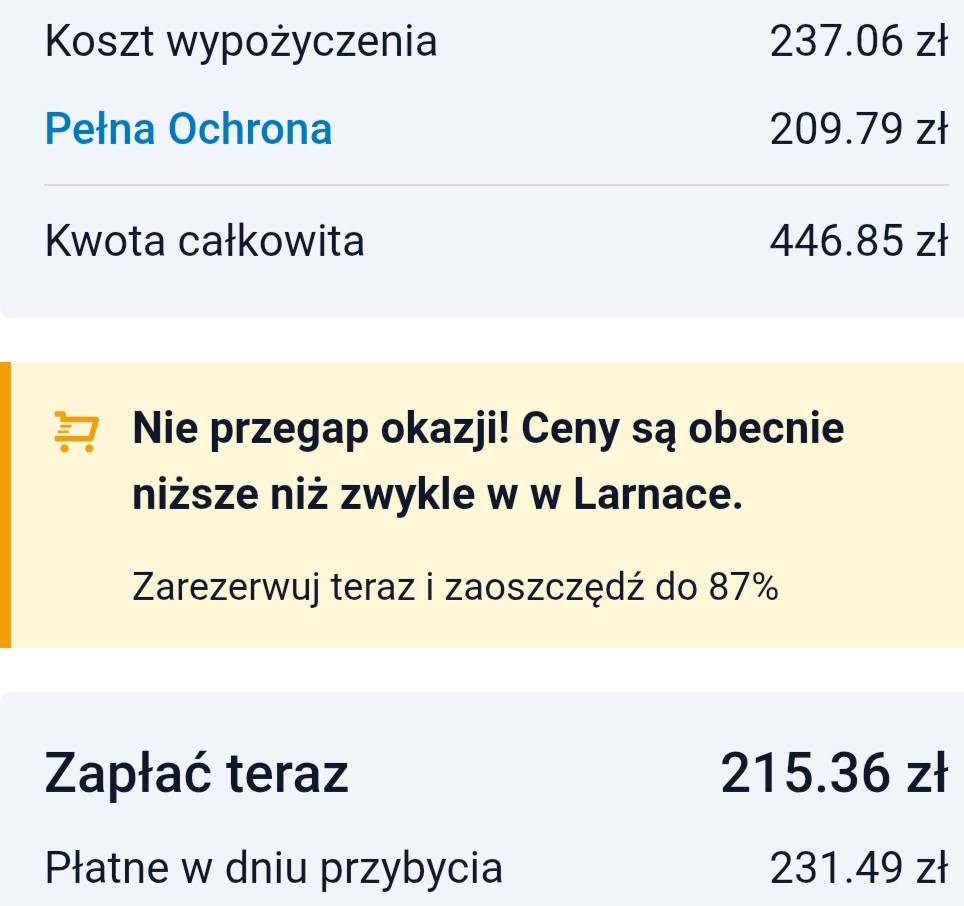Viewport: 964px width, 906px height.
Task: Click the words Ceny są obecnie
Action: coord(682,429)
